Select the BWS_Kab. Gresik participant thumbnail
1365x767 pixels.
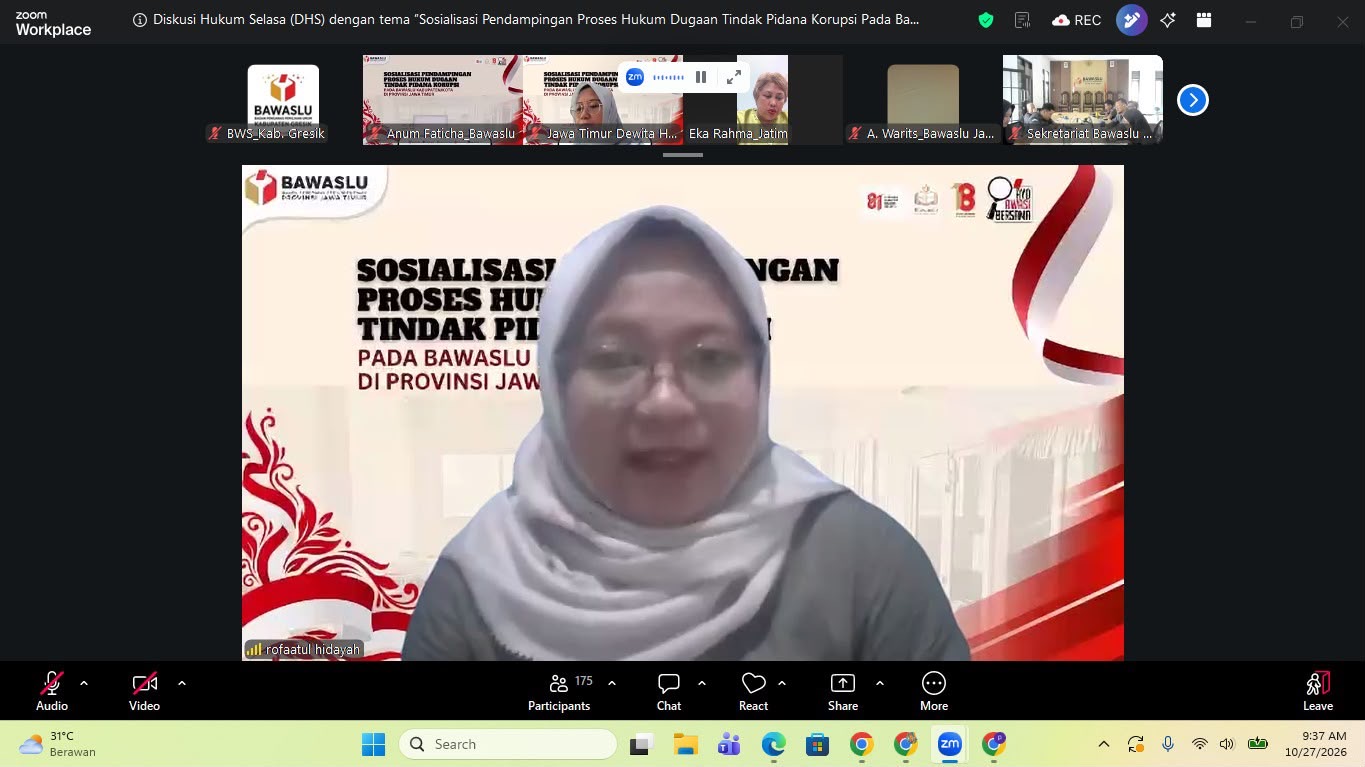(283, 100)
